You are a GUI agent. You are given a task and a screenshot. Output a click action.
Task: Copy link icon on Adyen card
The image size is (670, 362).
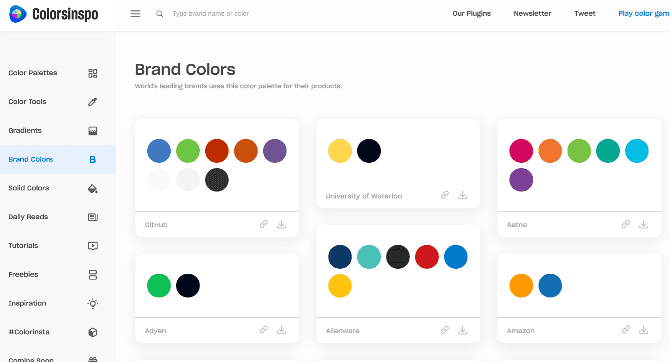pyautogui.click(x=264, y=330)
